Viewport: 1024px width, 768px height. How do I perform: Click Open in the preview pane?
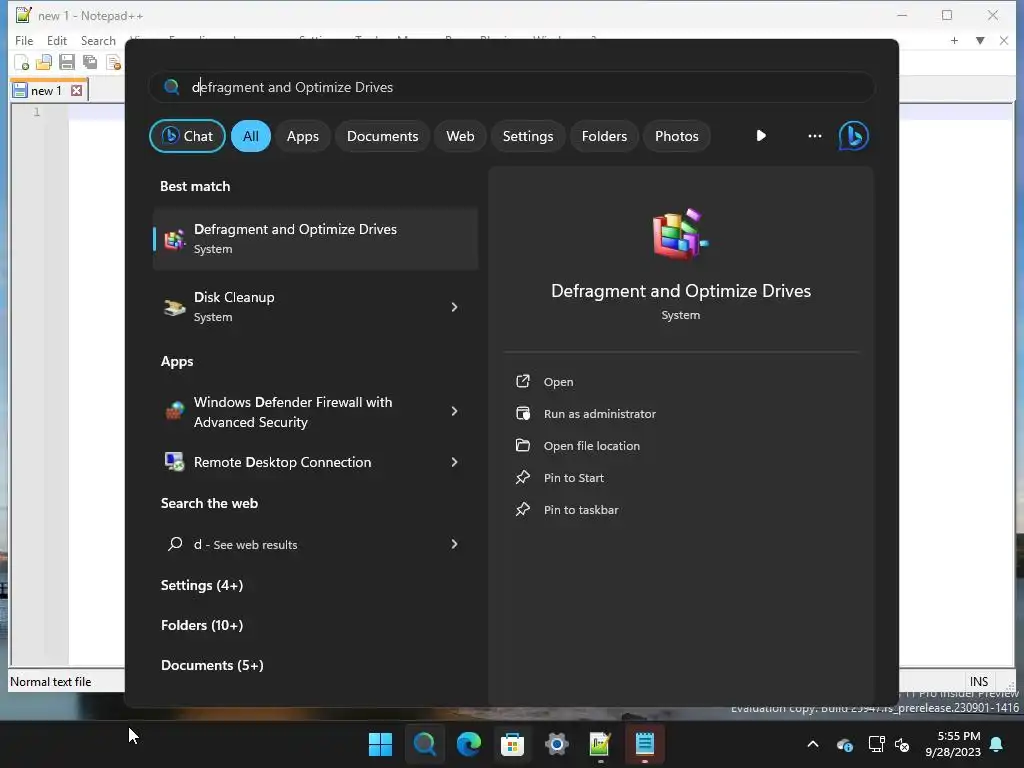558,381
